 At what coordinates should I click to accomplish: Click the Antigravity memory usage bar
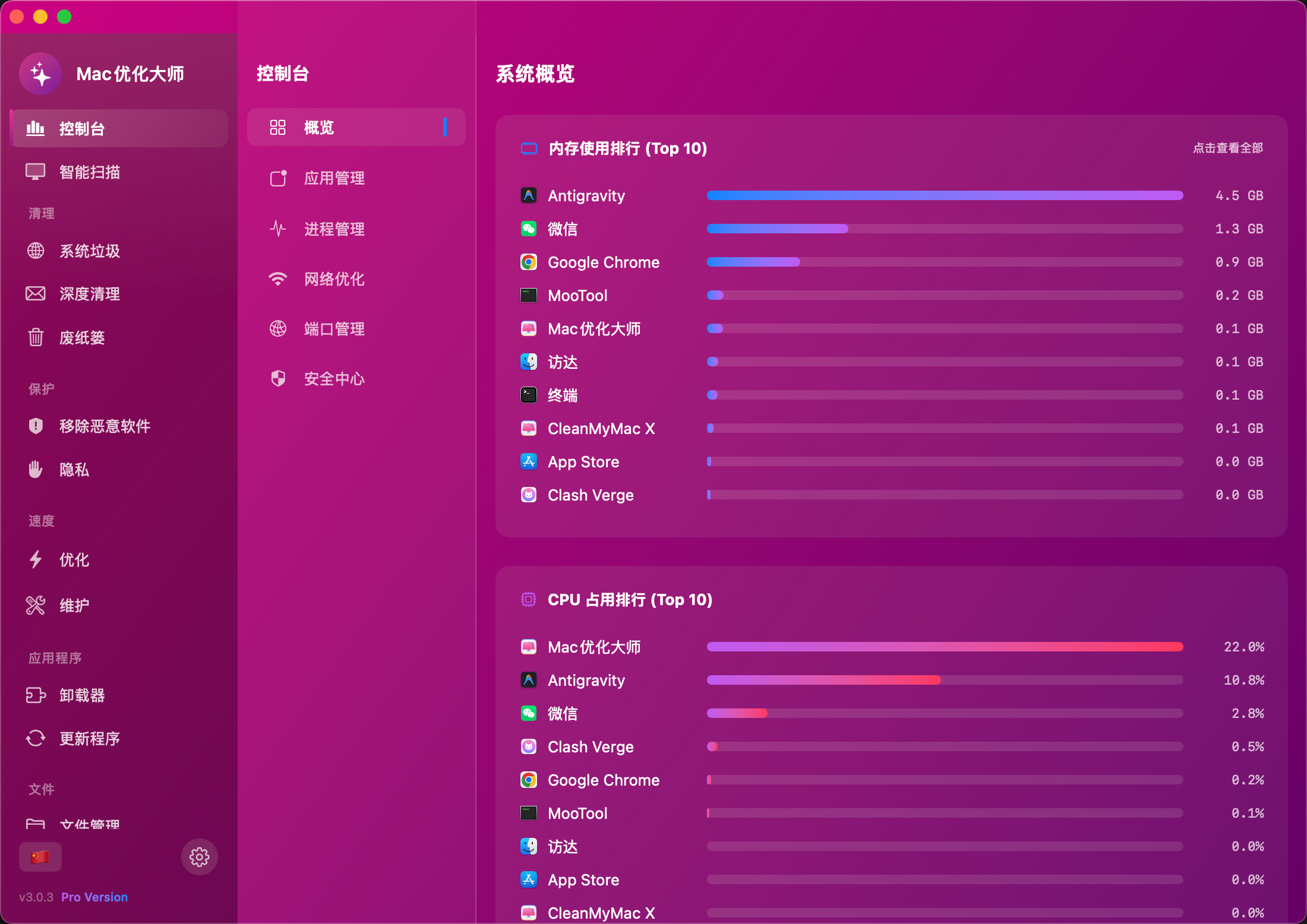pyautogui.click(x=945, y=195)
